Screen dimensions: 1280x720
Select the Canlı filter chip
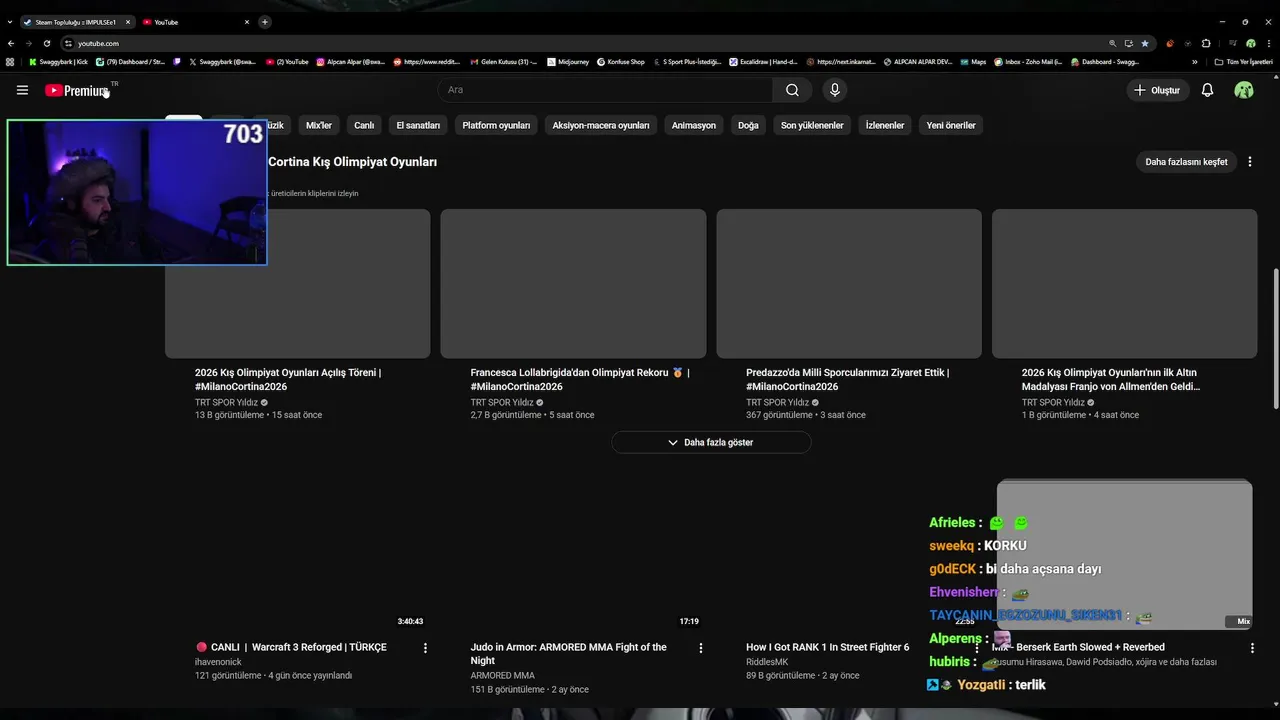(x=364, y=125)
